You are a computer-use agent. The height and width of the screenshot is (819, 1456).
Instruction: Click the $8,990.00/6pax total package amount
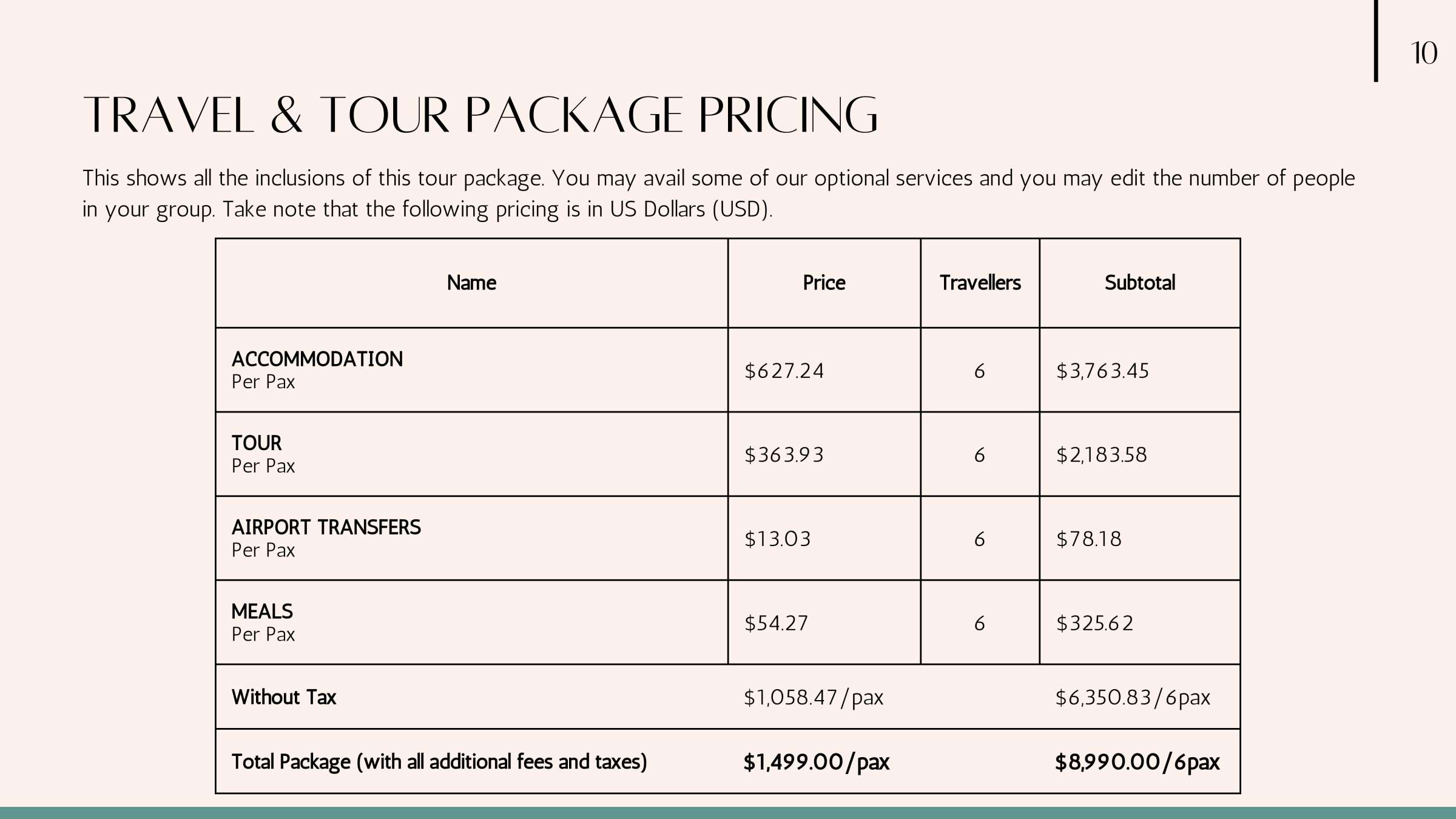(1137, 762)
